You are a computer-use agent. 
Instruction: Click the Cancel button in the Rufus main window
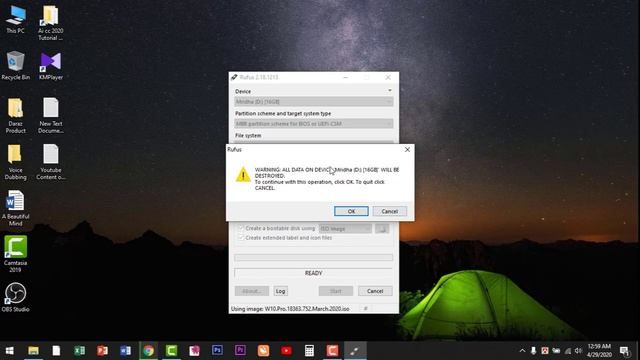[375, 291]
